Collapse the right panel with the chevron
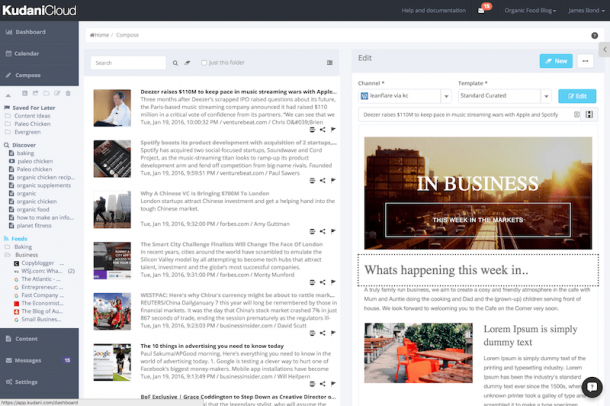Screen dimensions: 610x406 pos(605,49)
